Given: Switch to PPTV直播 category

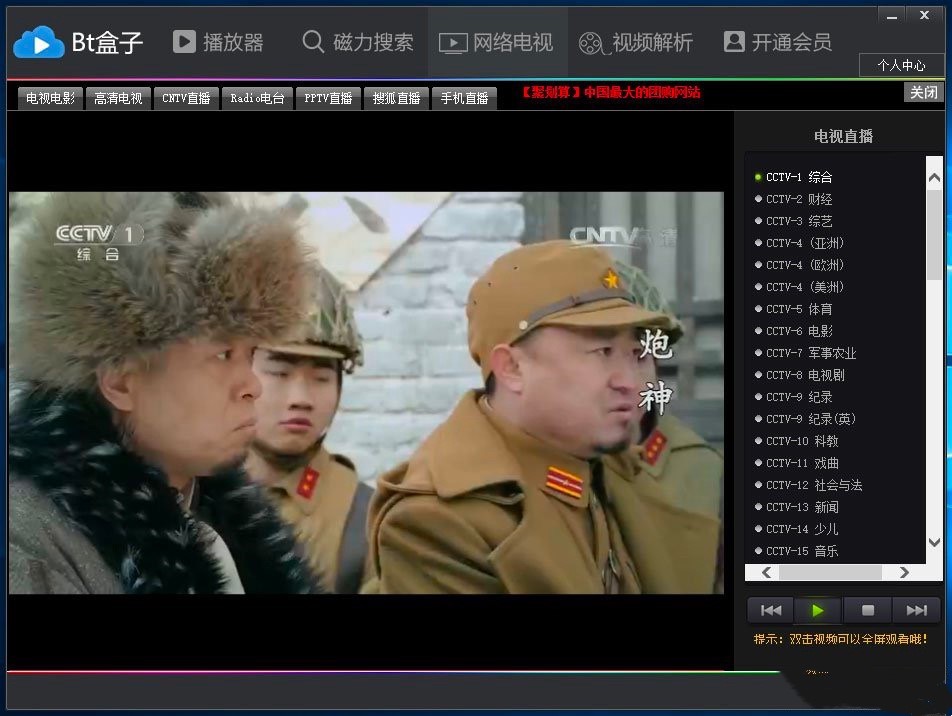Looking at the screenshot, I should tap(328, 98).
